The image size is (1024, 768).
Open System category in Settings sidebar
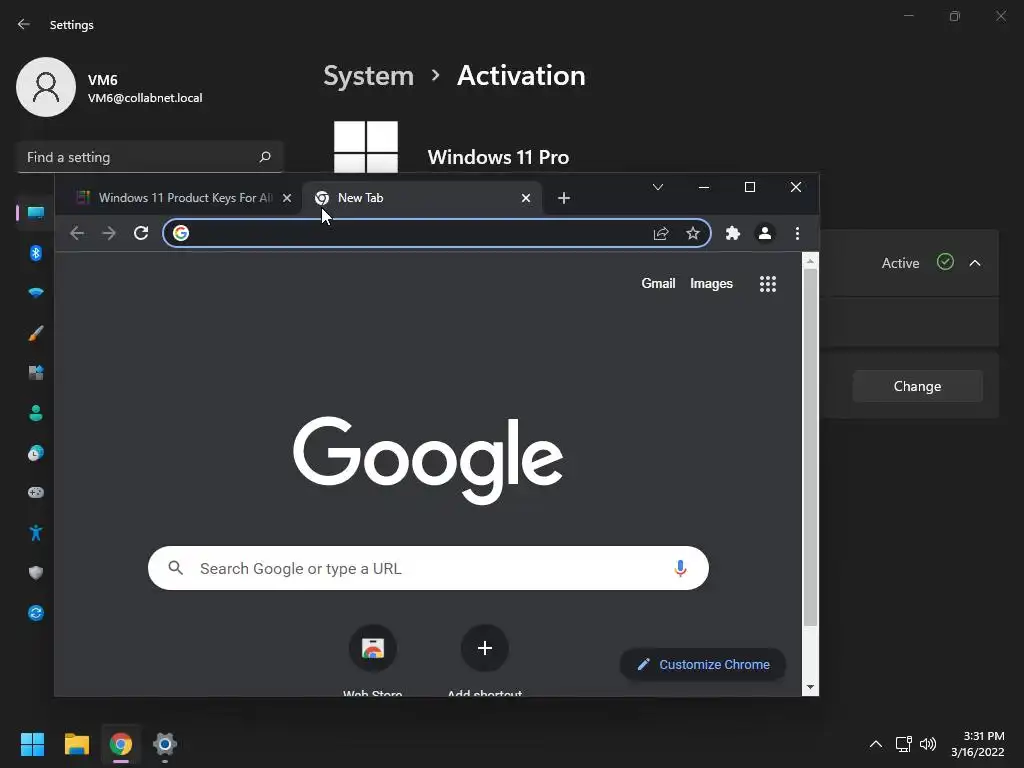coord(36,213)
